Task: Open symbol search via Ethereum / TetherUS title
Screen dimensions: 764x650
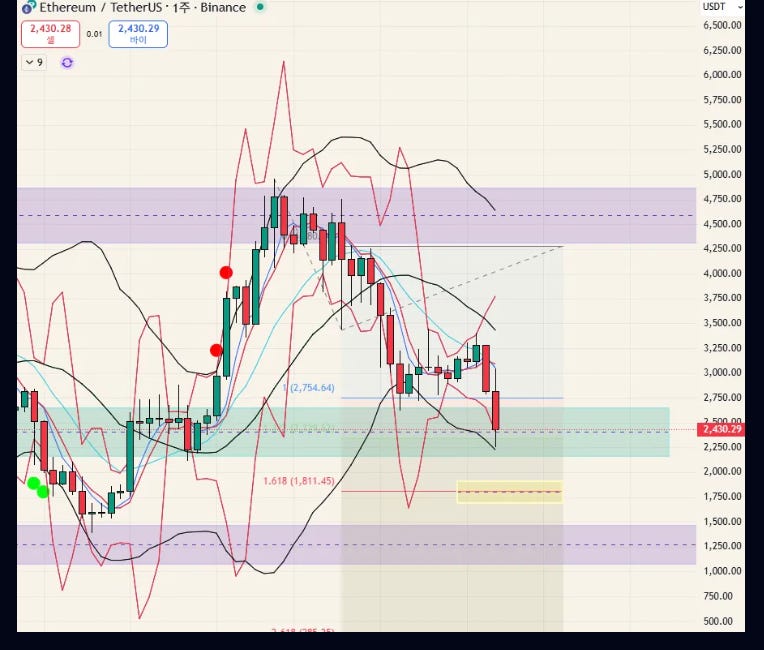Action: click(x=100, y=7)
